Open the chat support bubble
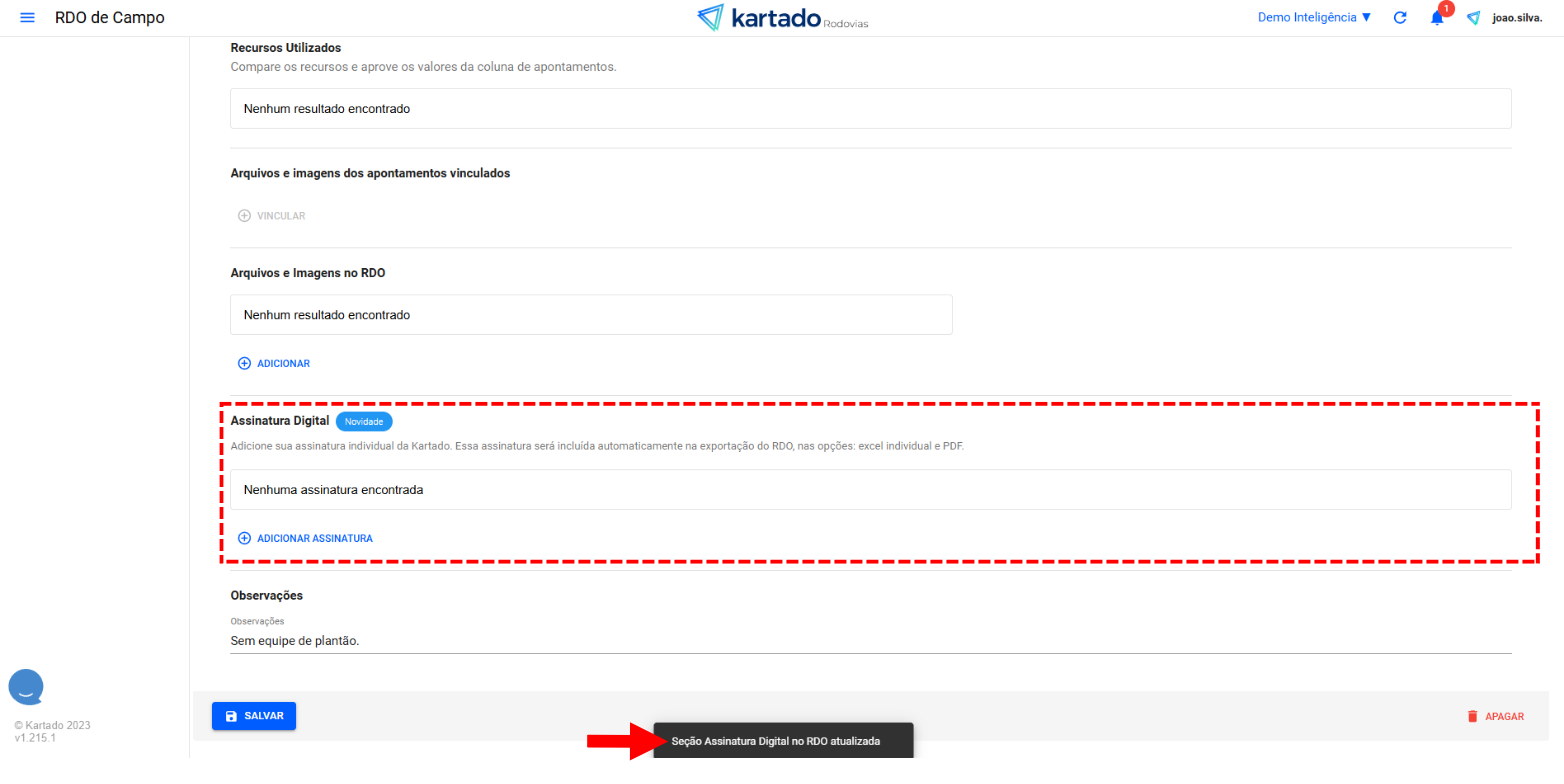Screen dimensions: 1564x784 [26, 686]
